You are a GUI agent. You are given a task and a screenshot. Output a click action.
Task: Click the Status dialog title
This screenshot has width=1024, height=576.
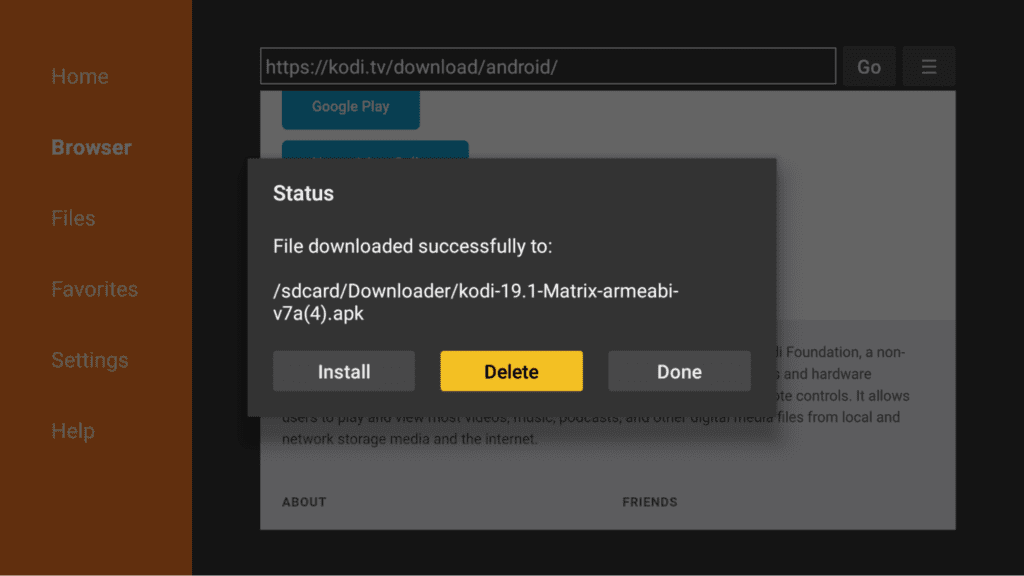click(303, 193)
